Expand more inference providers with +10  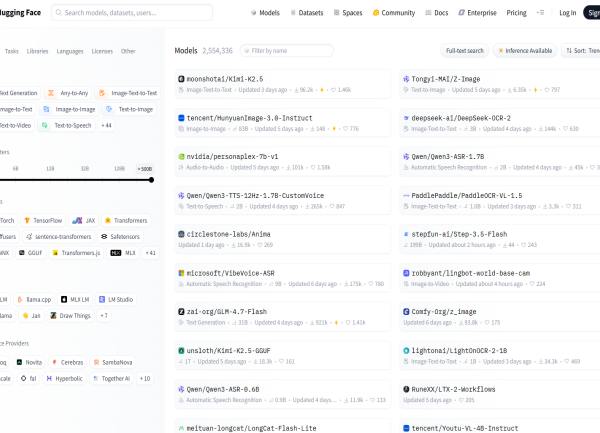(x=145, y=379)
